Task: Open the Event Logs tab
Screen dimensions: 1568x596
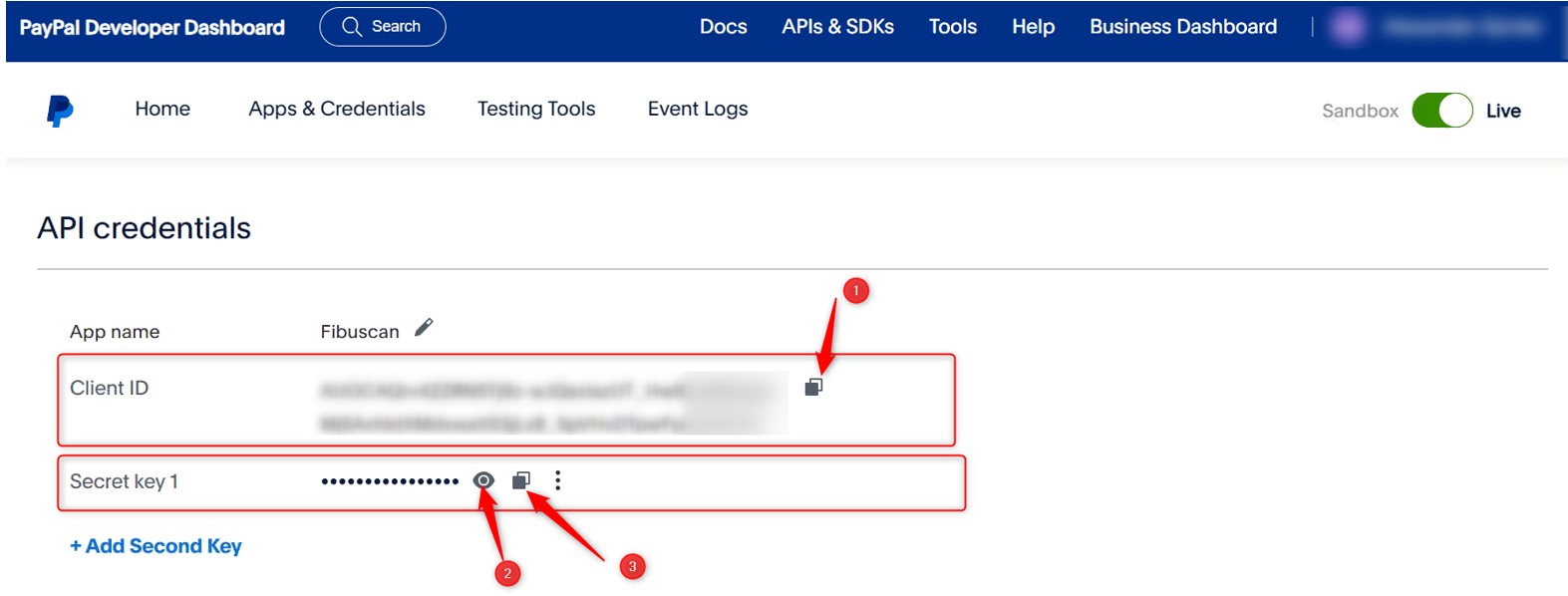Action: tap(698, 109)
